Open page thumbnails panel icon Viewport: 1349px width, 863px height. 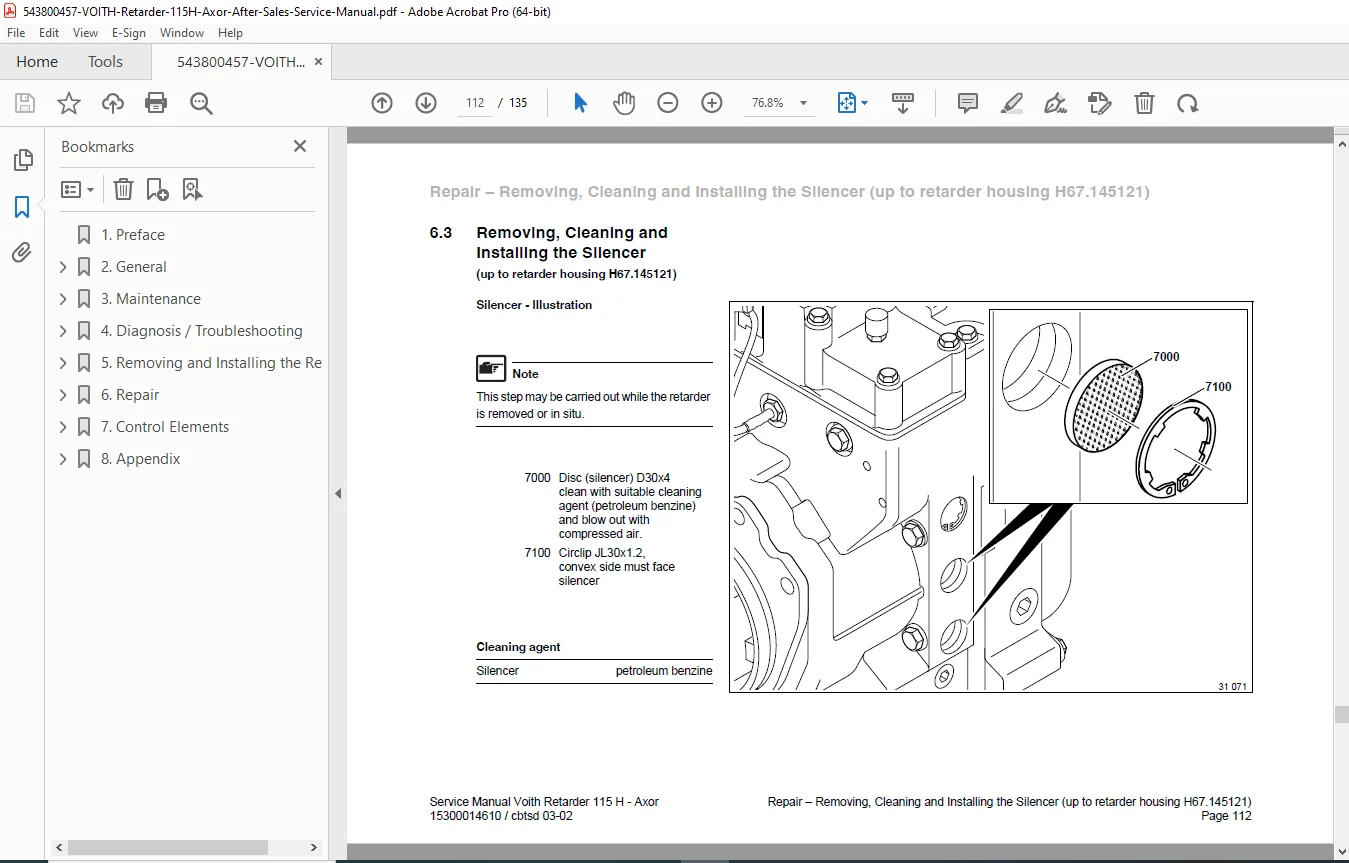pyautogui.click(x=22, y=160)
